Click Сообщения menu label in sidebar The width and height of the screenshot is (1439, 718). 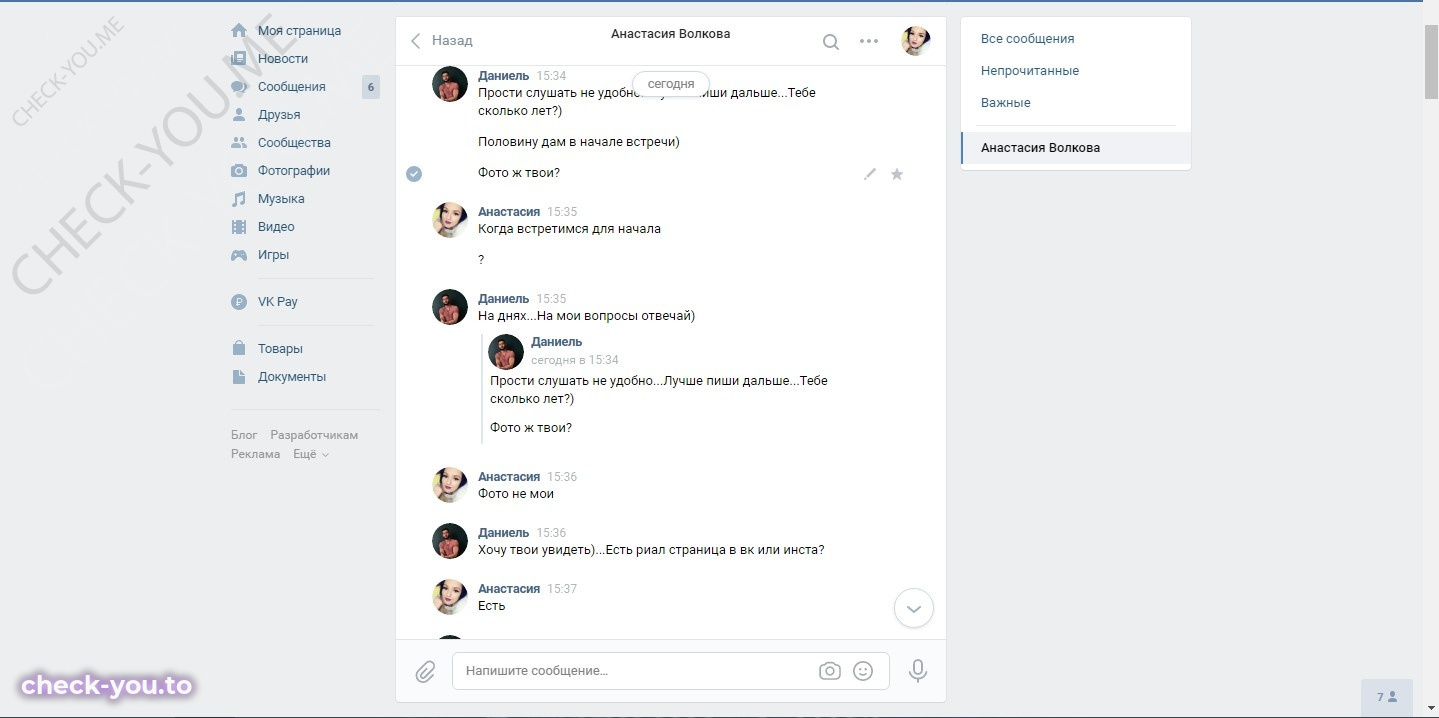292,87
